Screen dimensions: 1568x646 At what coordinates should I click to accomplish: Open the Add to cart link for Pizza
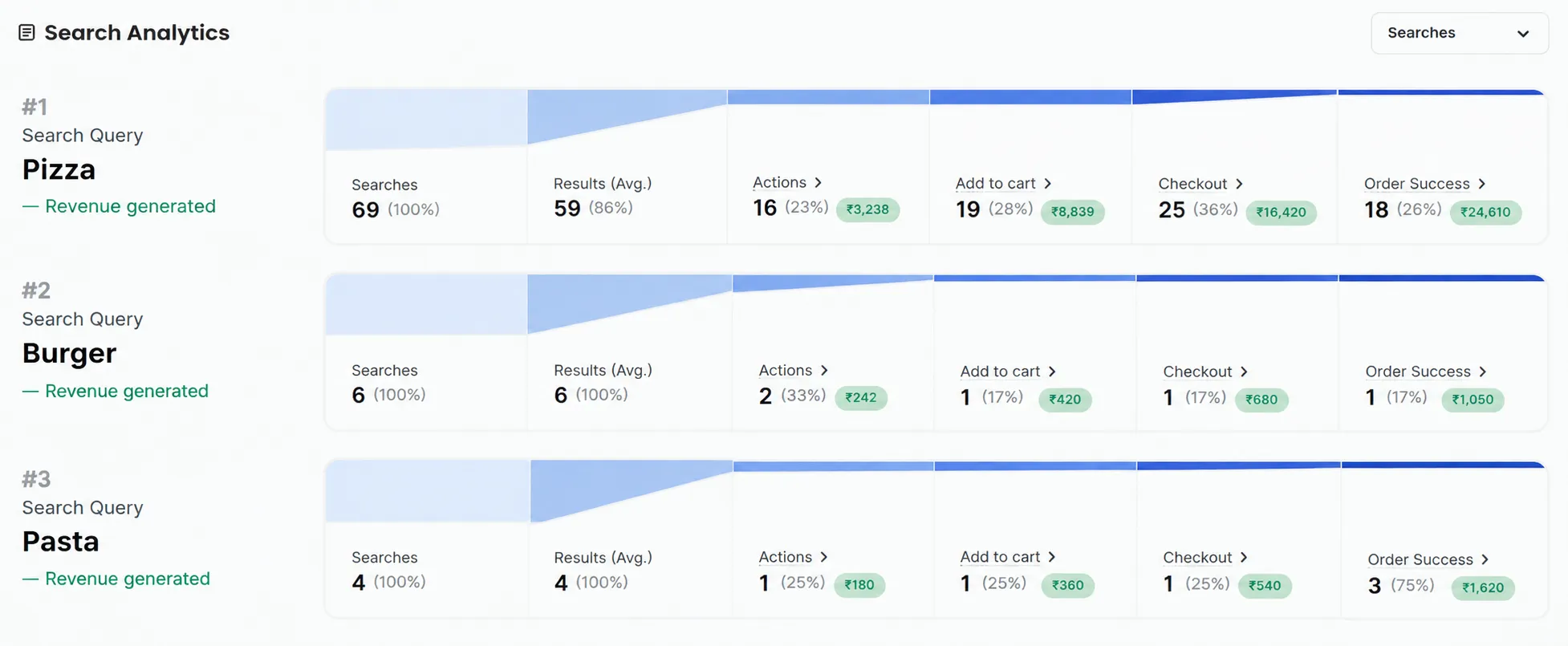point(995,184)
